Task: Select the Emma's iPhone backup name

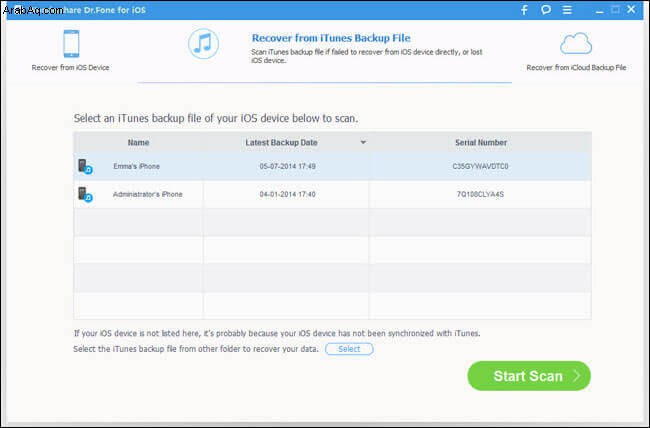Action: (x=136, y=166)
